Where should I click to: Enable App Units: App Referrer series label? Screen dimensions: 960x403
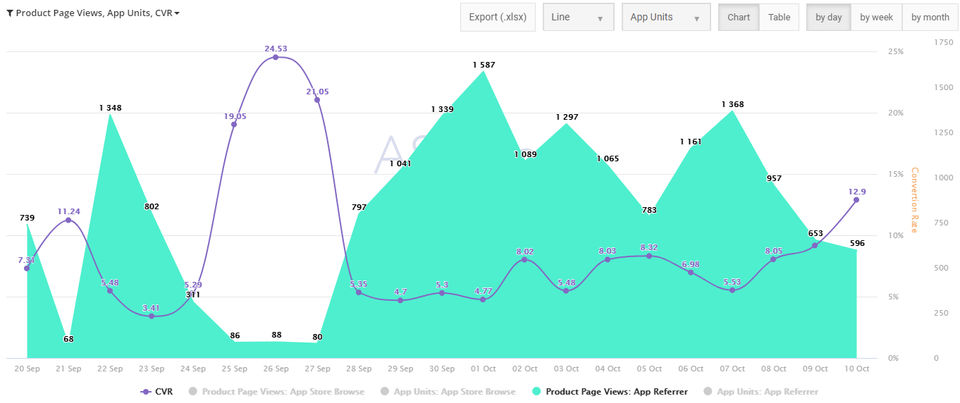[771, 391]
